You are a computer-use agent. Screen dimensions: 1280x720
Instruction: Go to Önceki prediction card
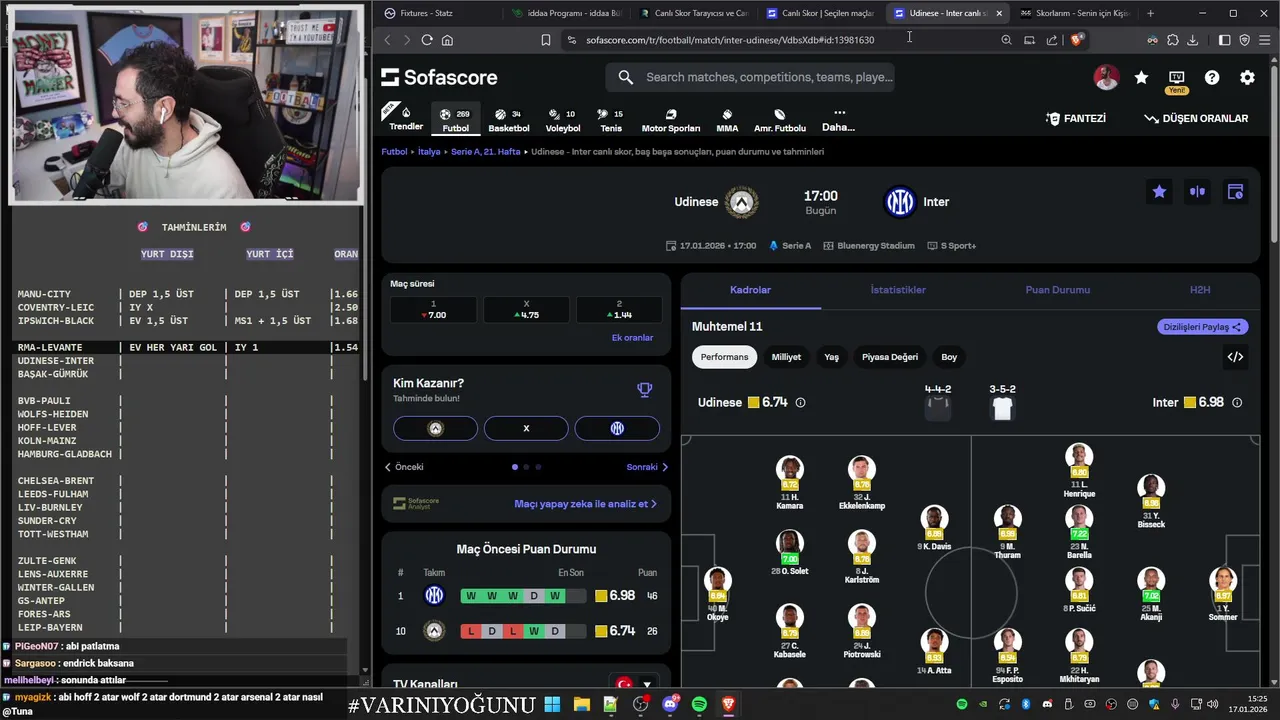coord(405,467)
